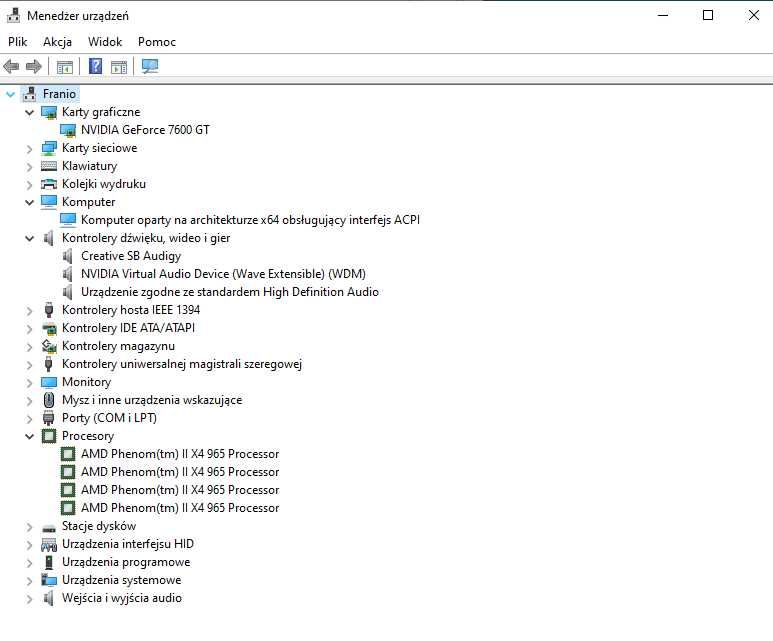Click the Karty sieciowe network icon

click(49, 148)
